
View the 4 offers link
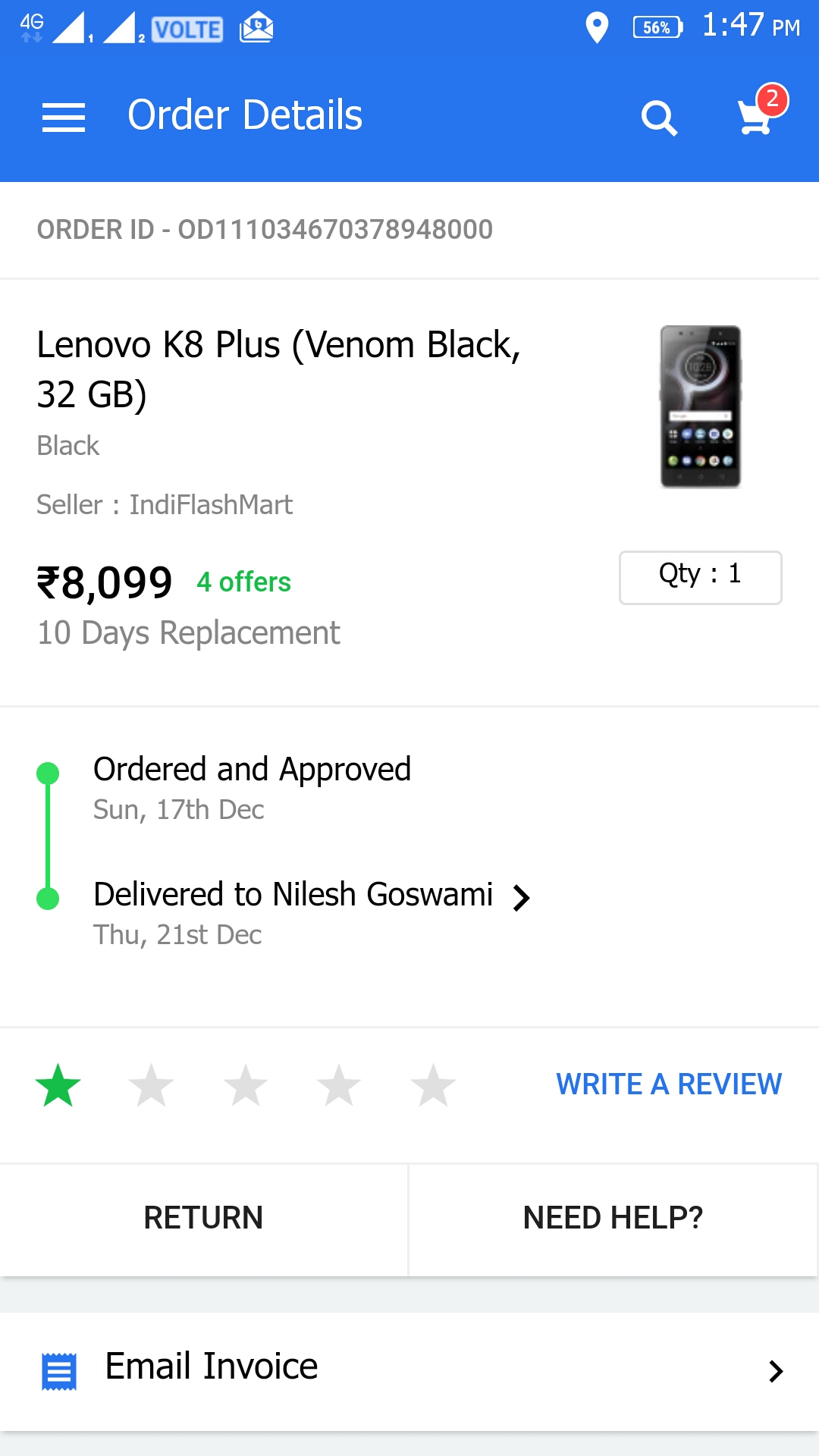(243, 582)
